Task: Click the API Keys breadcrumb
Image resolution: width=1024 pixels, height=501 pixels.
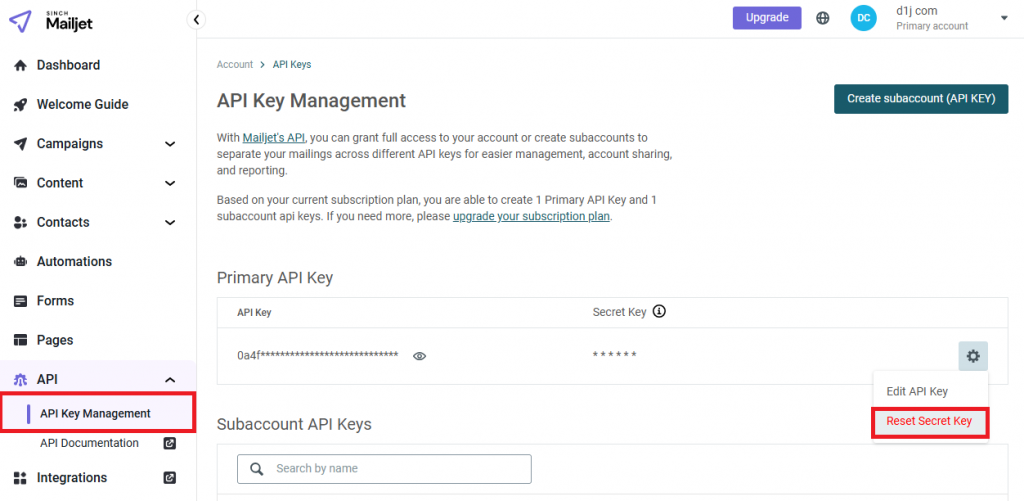Action: 292,64
